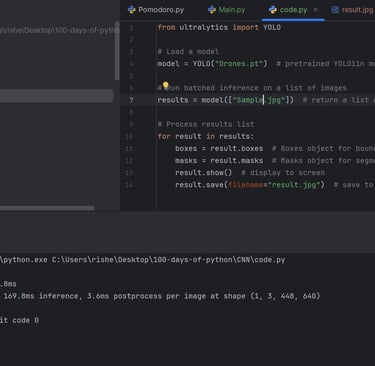Viewport: 375px width, 366px height.
Task: Place cursor in the "Drones.pt" string
Action: tap(241, 64)
